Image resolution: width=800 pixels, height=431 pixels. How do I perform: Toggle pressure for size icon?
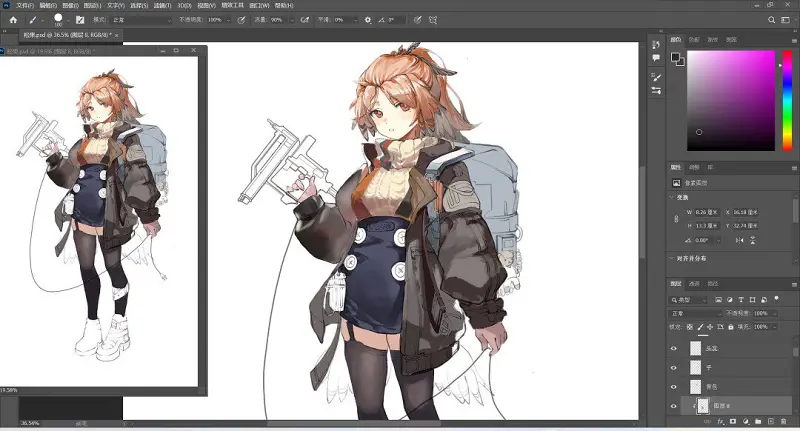click(x=417, y=20)
